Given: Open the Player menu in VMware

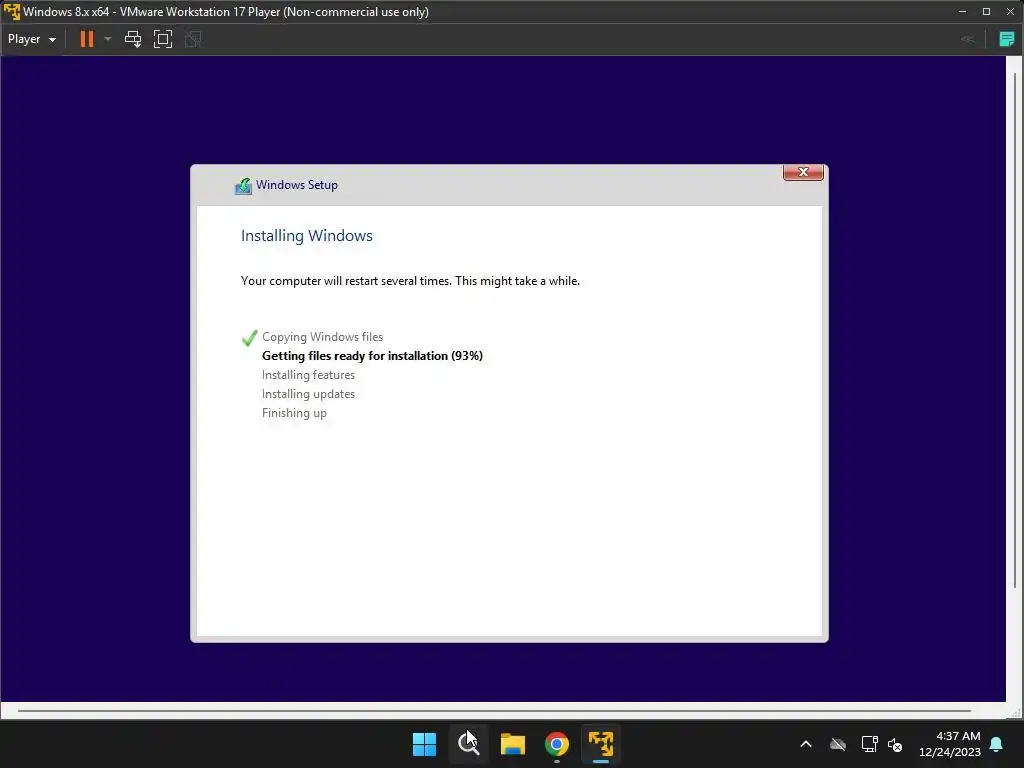Looking at the screenshot, I should [x=31, y=39].
